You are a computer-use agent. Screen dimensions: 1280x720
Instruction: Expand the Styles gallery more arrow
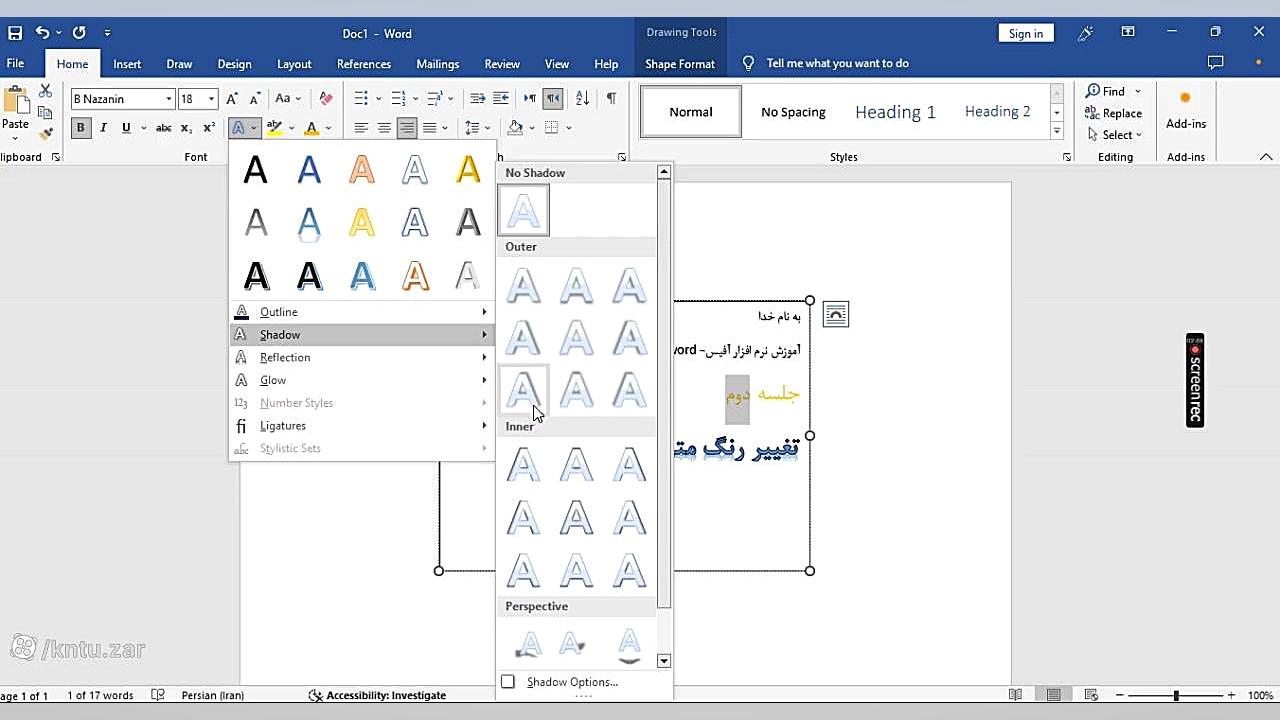(1056, 133)
